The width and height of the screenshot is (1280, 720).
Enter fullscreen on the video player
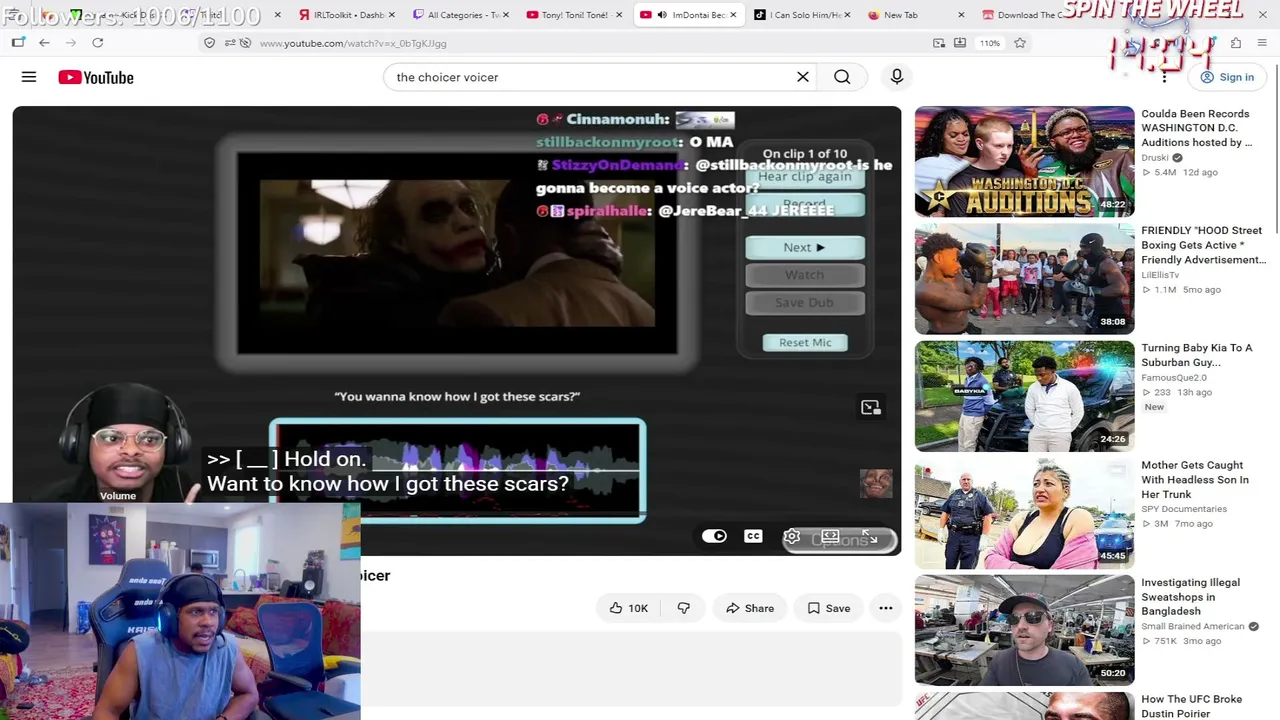(870, 537)
